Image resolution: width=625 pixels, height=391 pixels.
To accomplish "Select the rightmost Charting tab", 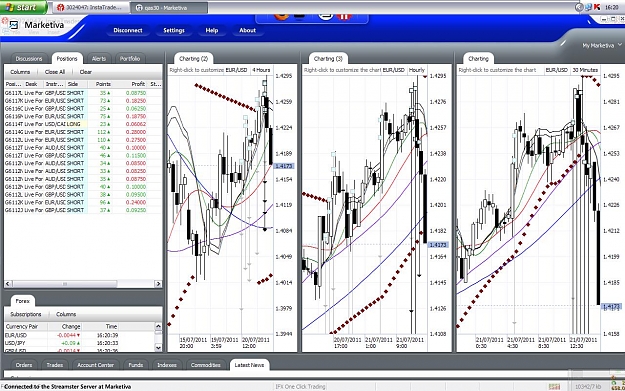I will [x=478, y=59].
